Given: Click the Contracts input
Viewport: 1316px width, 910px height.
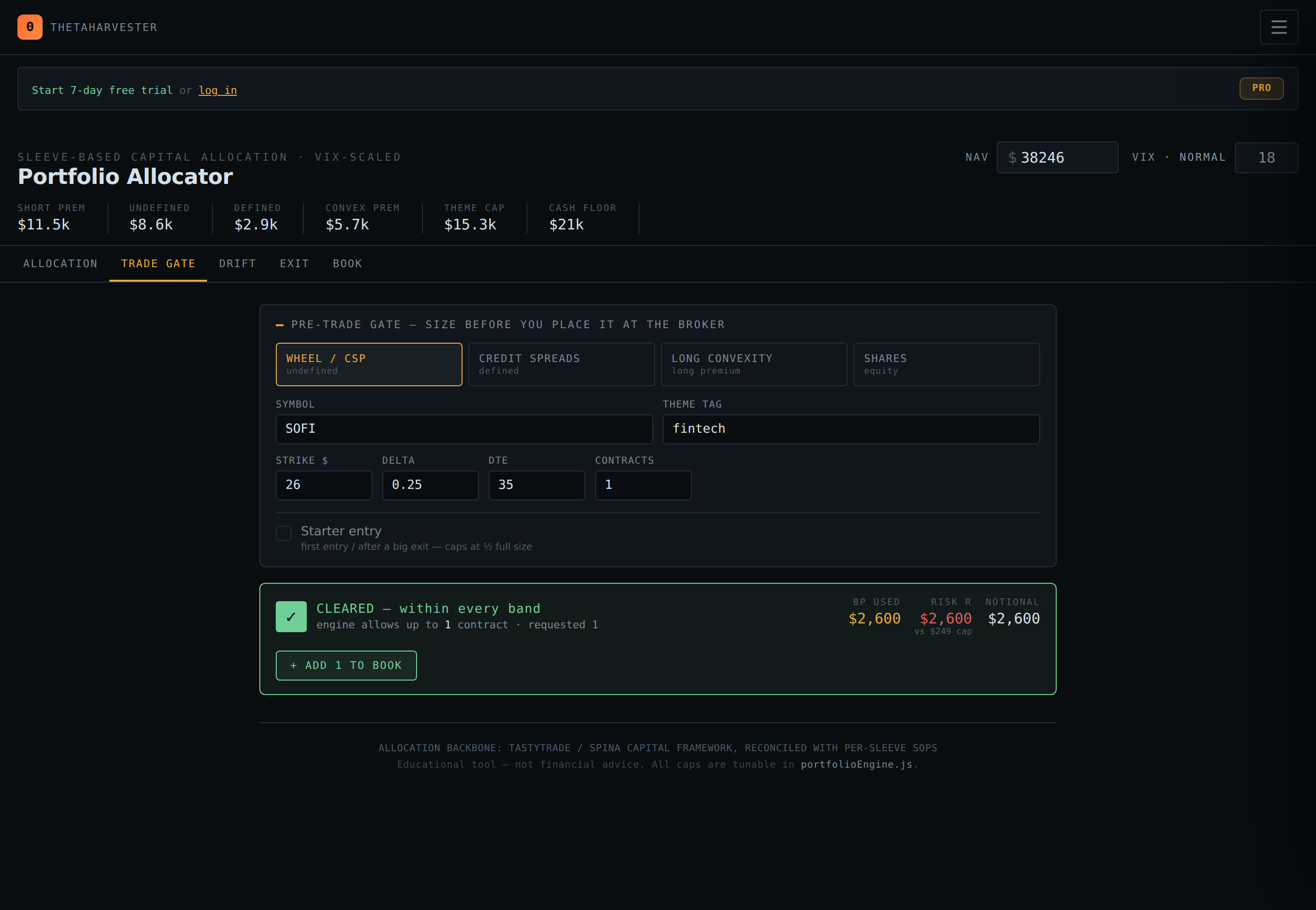Looking at the screenshot, I should (x=643, y=485).
